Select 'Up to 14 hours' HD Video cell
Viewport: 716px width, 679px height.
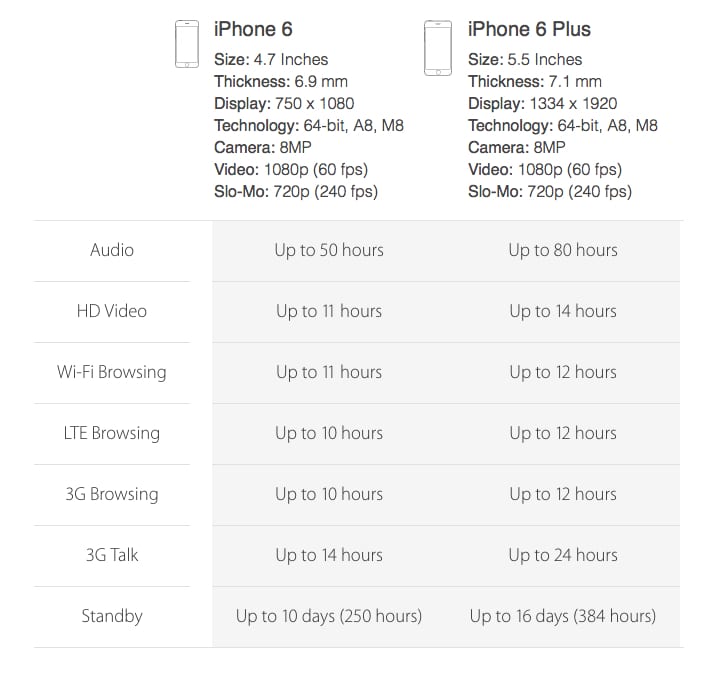pyautogui.click(x=563, y=311)
